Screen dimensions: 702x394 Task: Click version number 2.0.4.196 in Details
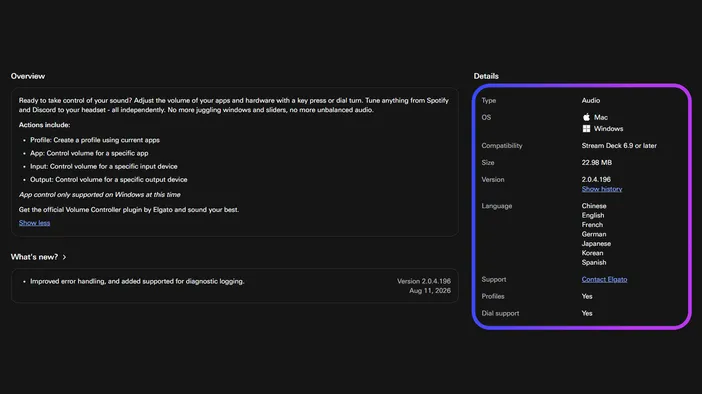coord(596,180)
